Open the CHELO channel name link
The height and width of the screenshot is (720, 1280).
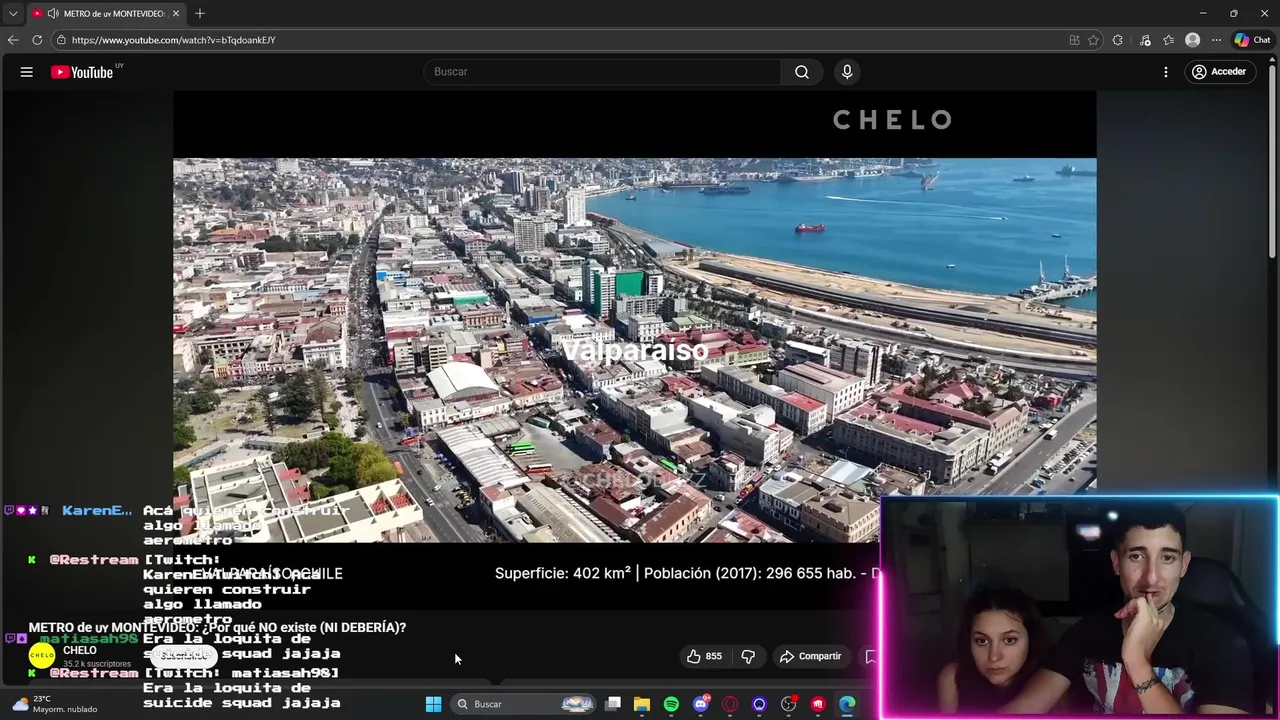click(x=80, y=650)
